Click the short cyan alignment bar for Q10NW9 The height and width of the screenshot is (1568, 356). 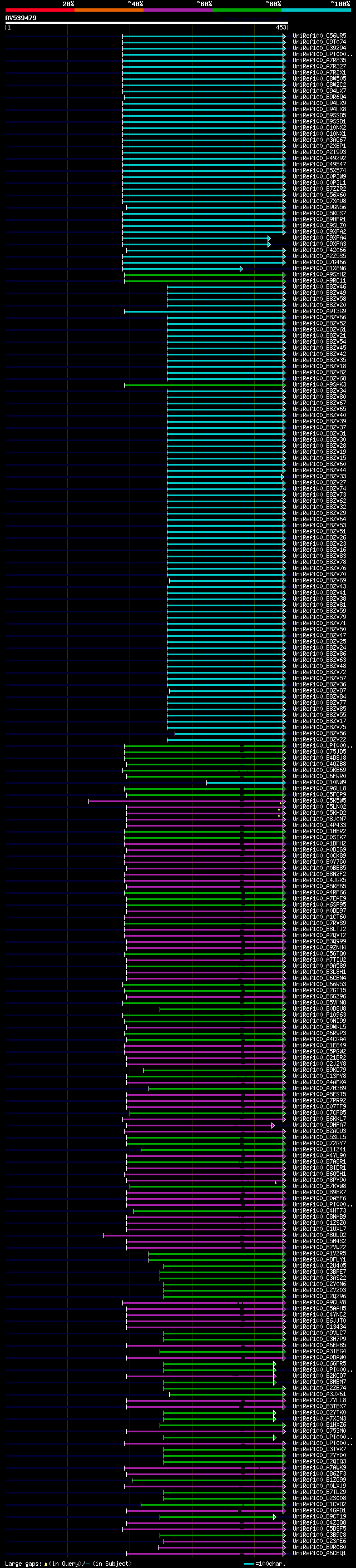click(x=246, y=782)
